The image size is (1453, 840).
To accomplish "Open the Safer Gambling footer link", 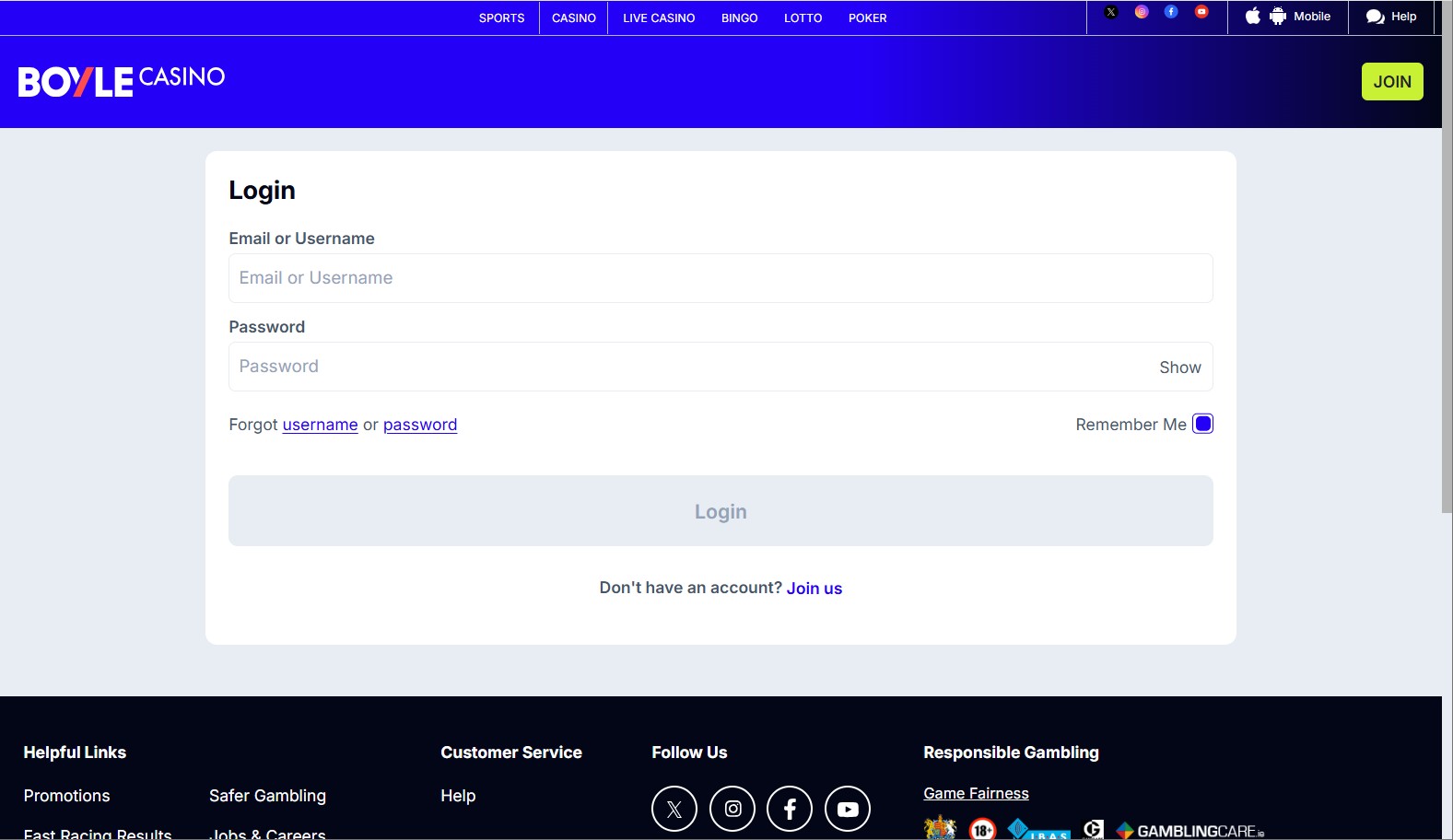I will 267,796.
